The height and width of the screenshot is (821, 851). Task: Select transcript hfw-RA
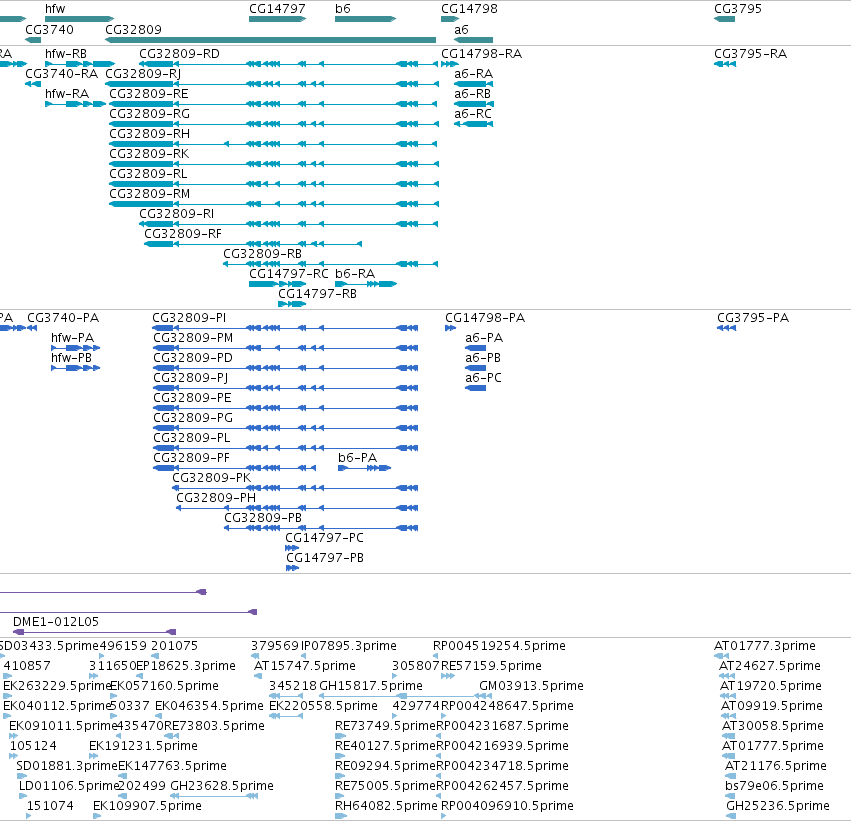coord(75,104)
